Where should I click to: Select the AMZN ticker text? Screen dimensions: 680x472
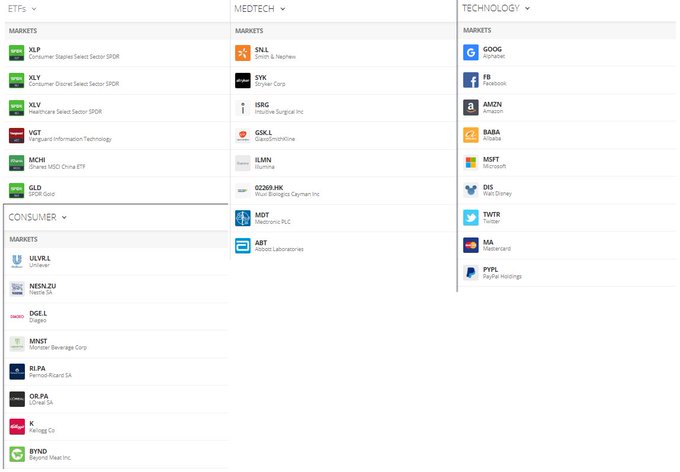(x=492, y=105)
